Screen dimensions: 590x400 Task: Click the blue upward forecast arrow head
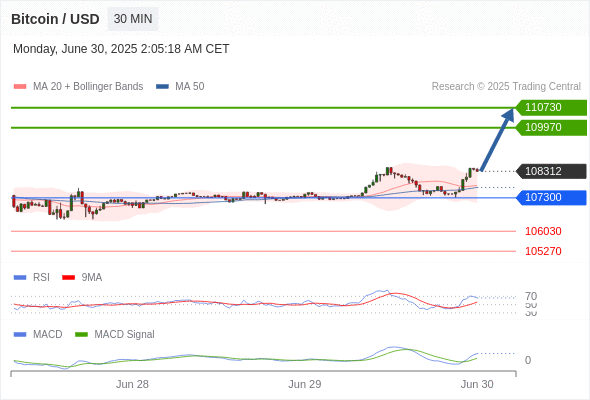point(509,114)
